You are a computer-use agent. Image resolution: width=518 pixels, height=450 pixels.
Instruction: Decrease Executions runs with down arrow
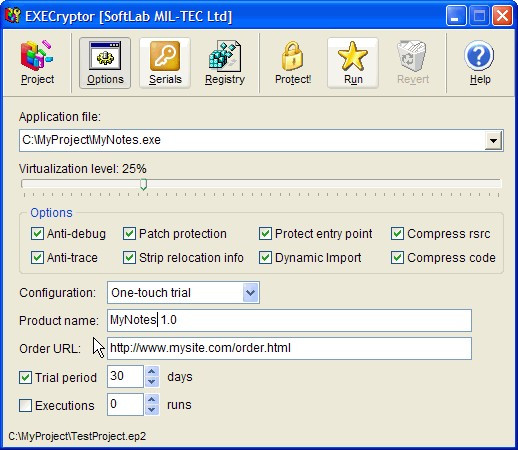[x=152, y=410]
